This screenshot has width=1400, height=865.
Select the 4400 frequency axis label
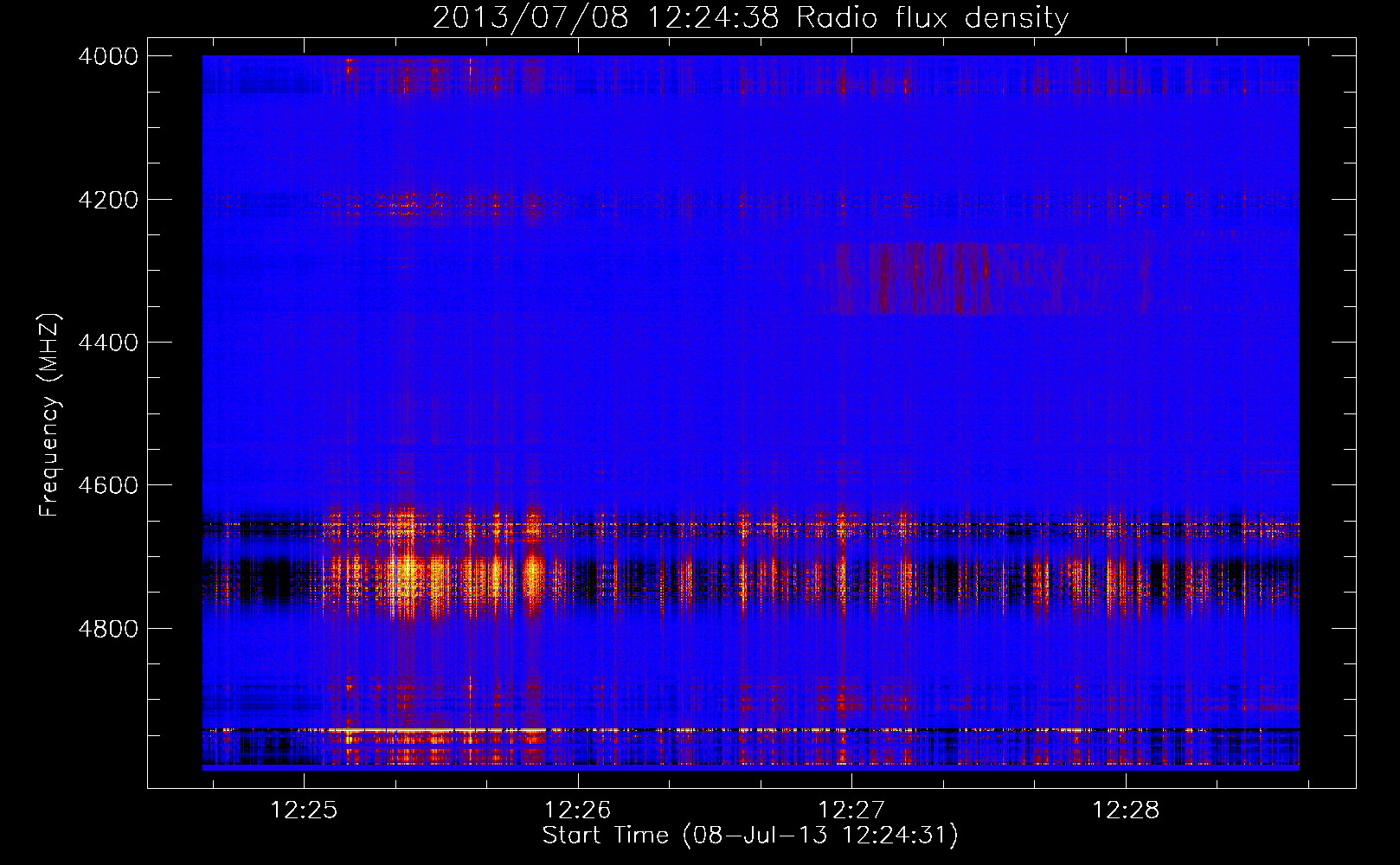click(x=108, y=343)
